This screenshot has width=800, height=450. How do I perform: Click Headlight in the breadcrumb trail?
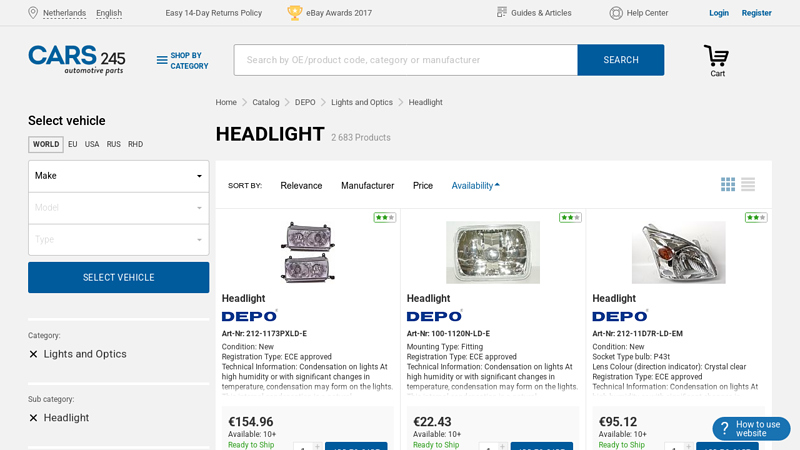[x=426, y=102]
